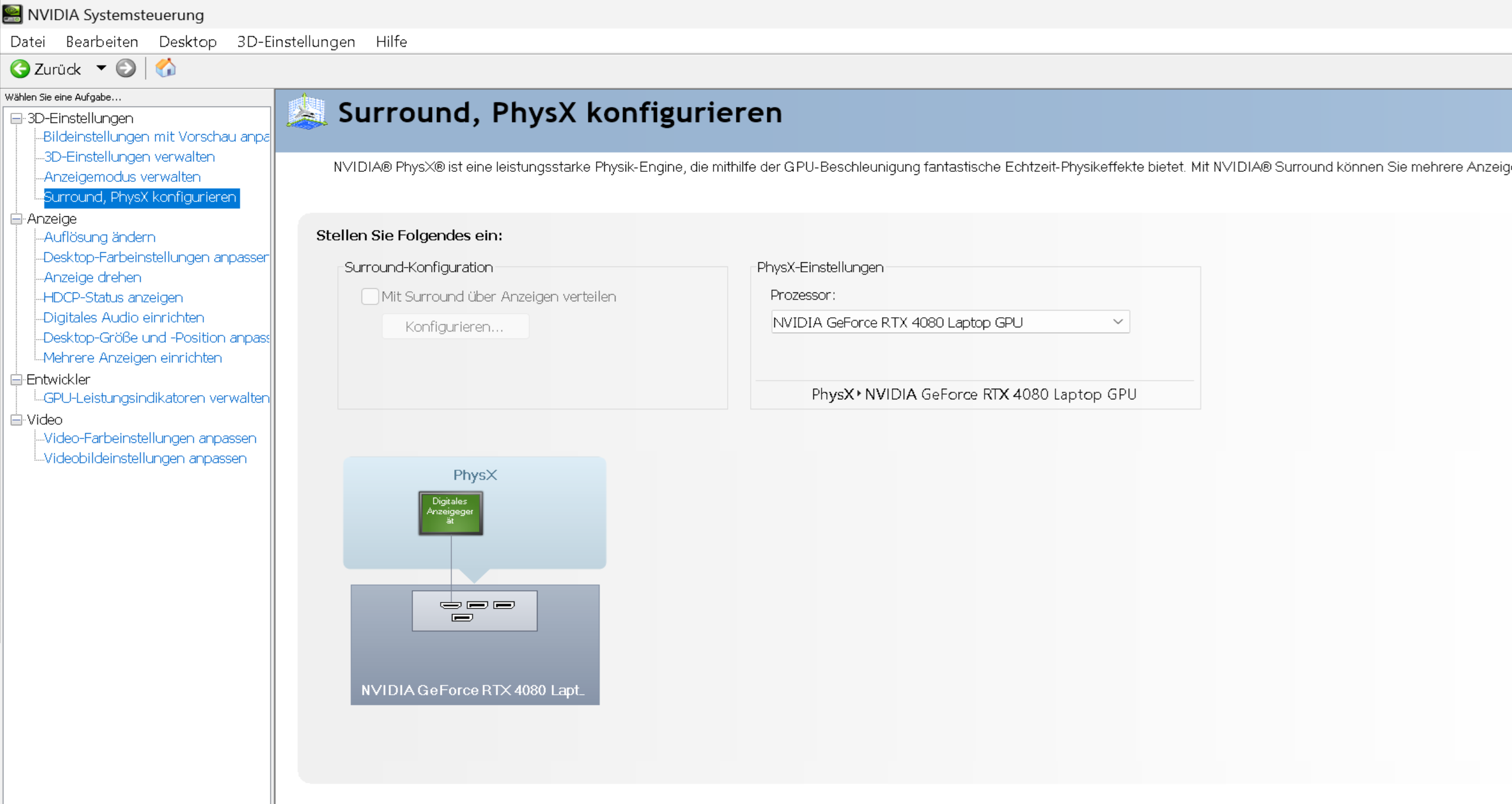The width and height of the screenshot is (1512, 804).
Task: Toggle 'Mit Surround über Anzeigen verteilen' checkbox
Action: click(x=370, y=297)
